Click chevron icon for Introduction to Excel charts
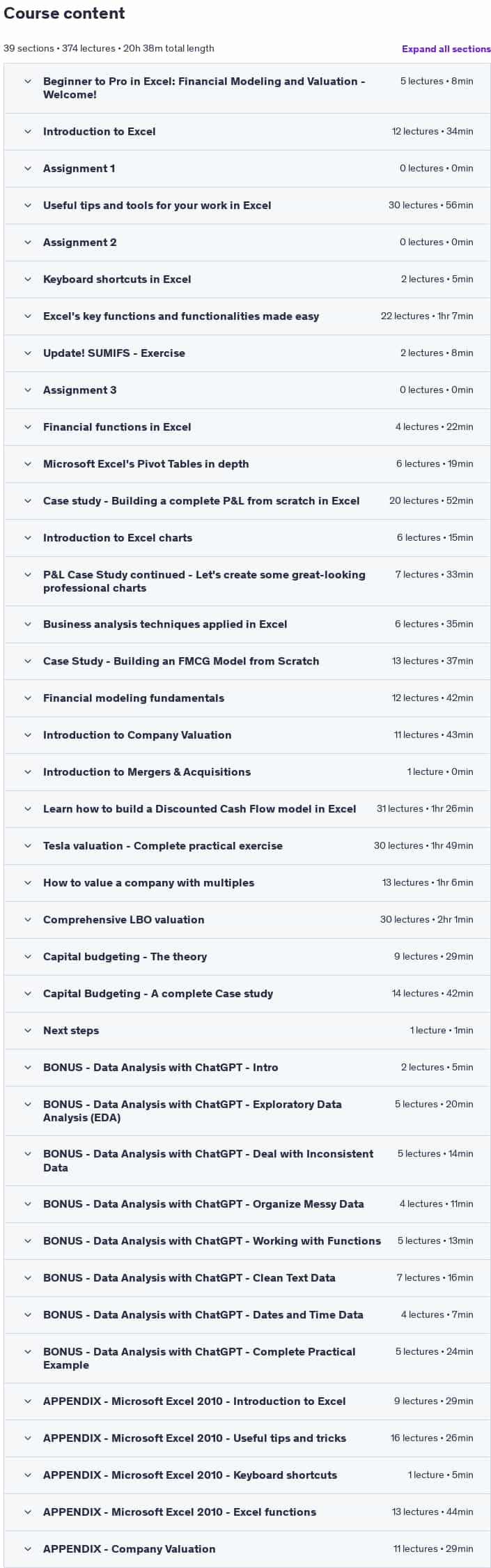The width and height of the screenshot is (491, 1568). [x=28, y=537]
